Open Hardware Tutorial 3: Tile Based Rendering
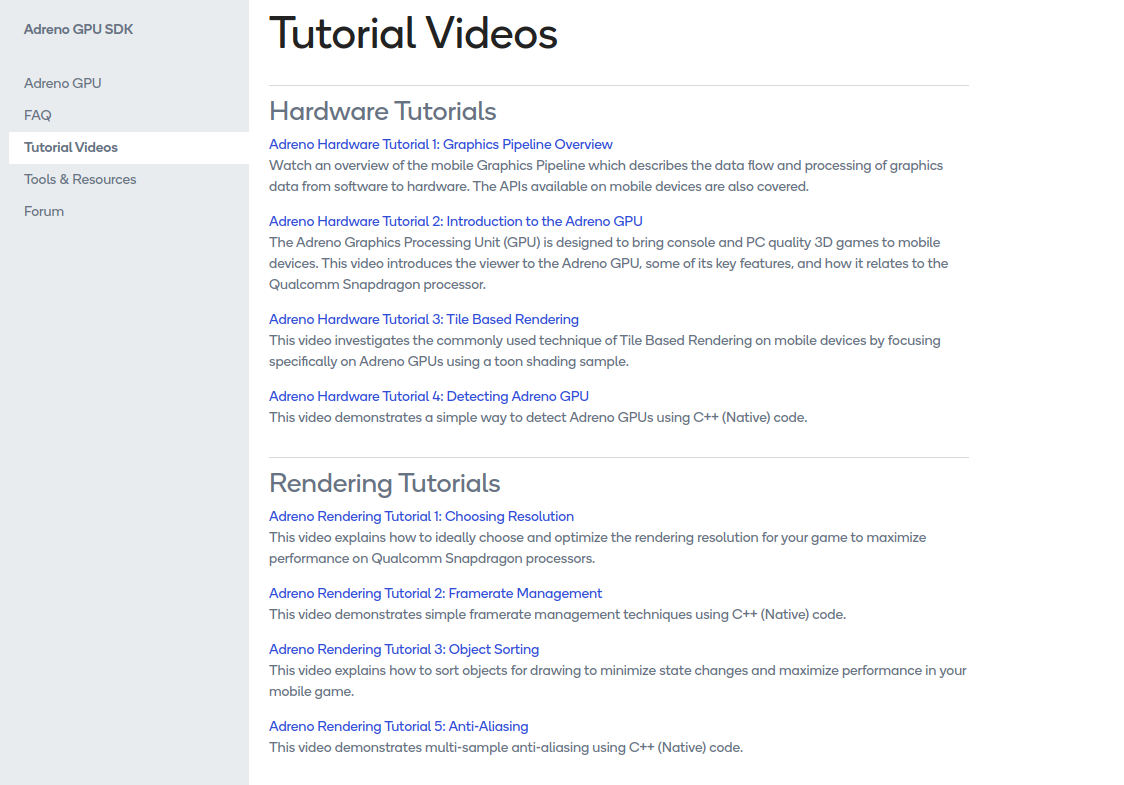This screenshot has width=1124, height=785. (424, 320)
